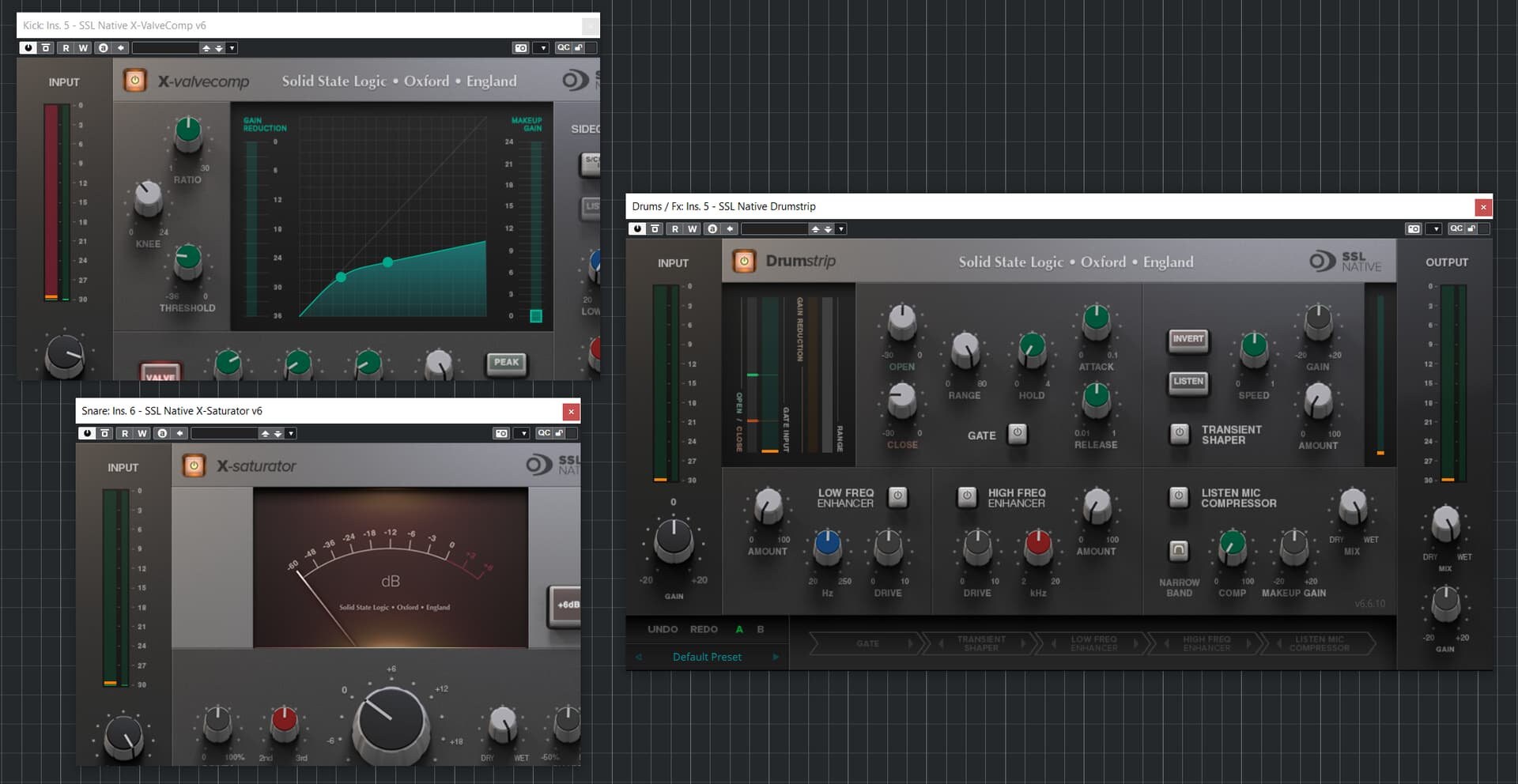This screenshot has width=1518, height=784.
Task: Click REDO in Drumstrip
Action: tap(704, 629)
